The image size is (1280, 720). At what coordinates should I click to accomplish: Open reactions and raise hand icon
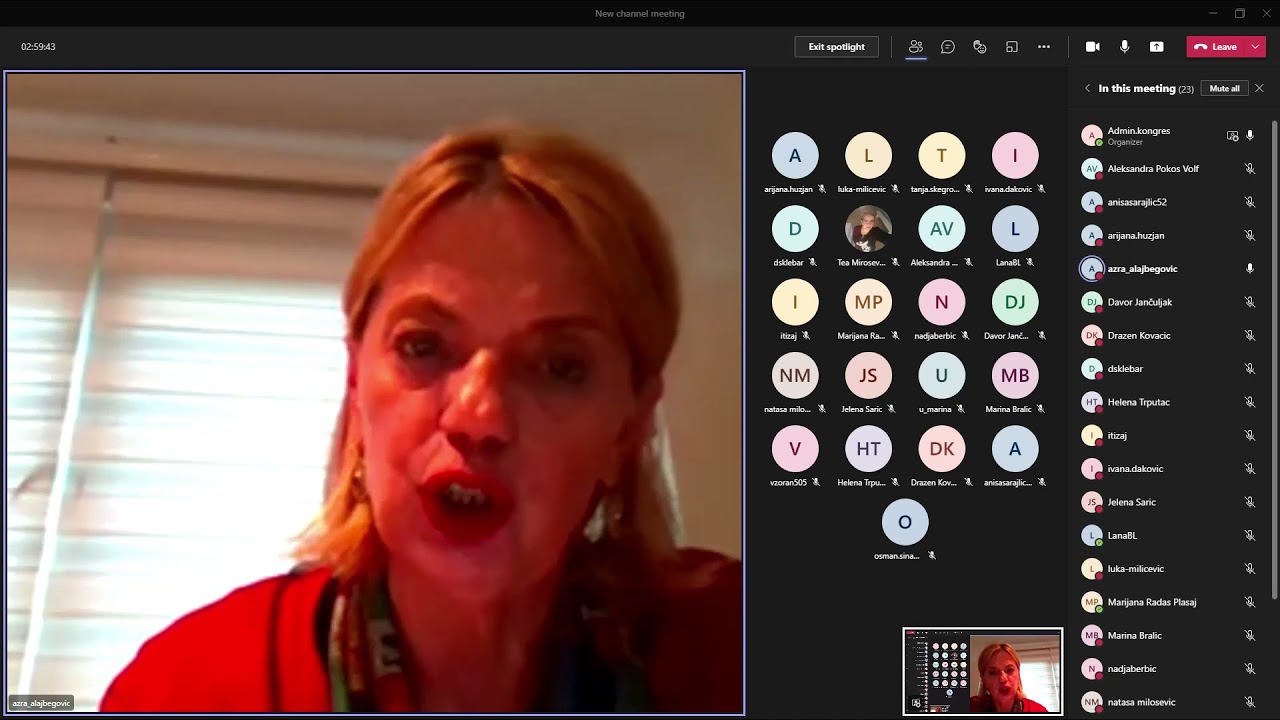click(980, 47)
